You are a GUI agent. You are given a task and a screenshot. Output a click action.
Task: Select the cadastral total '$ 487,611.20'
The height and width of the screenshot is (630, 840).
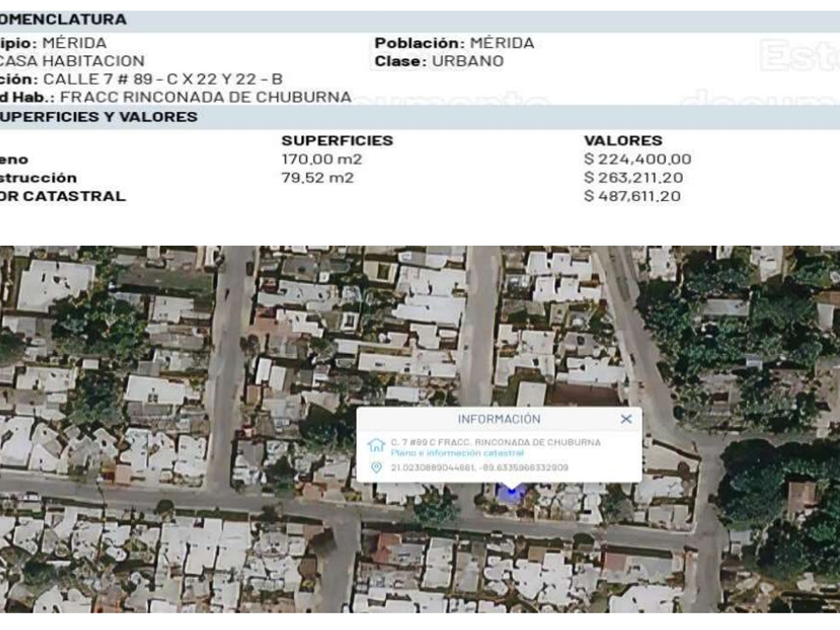632,196
